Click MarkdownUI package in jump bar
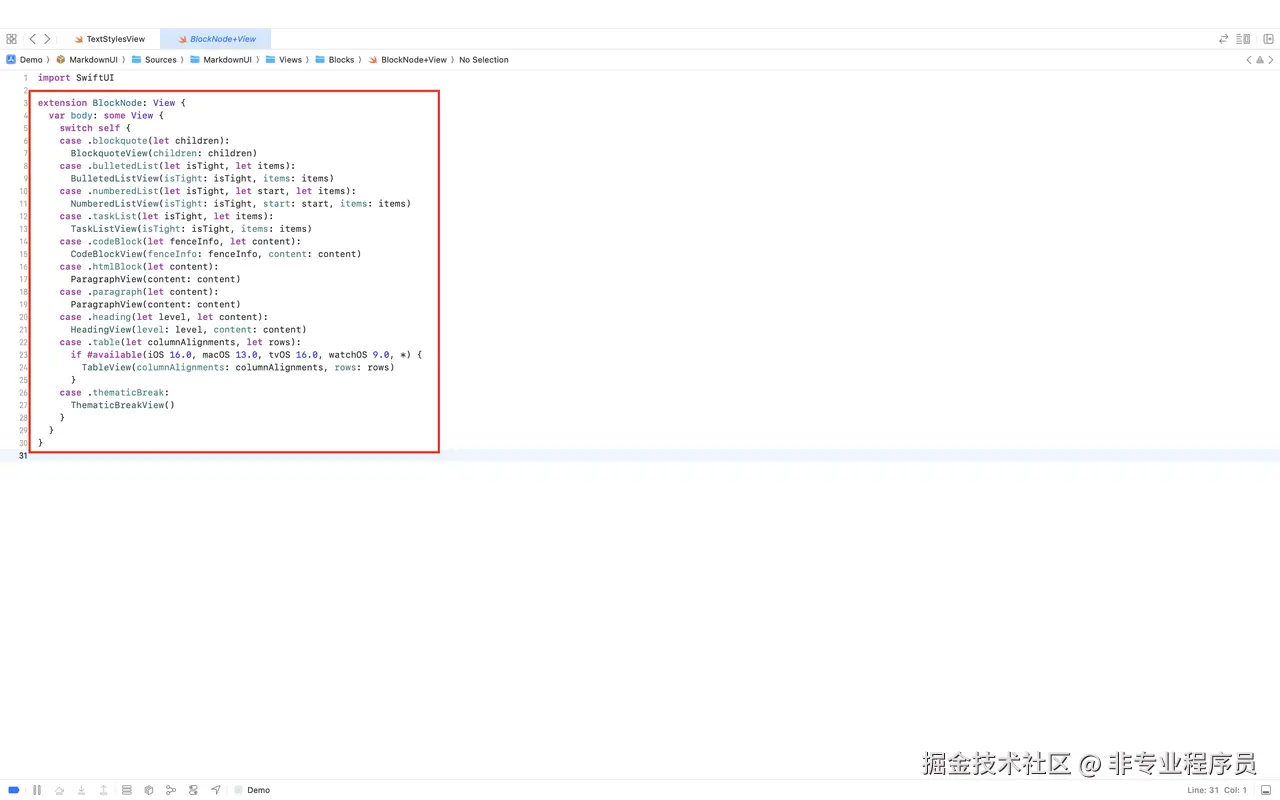The height and width of the screenshot is (800, 1280). pyautogui.click(x=92, y=59)
